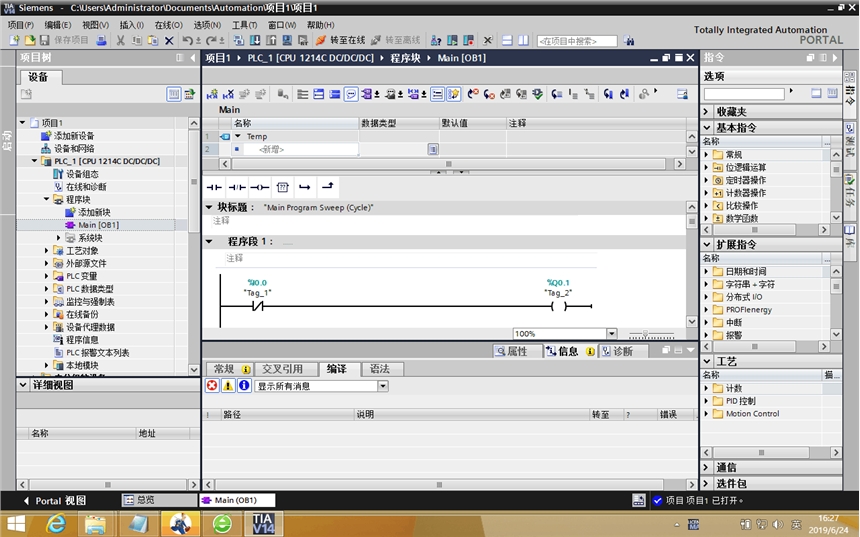Insert an output coil instruction
This screenshot has width=860, height=537.
point(259,187)
